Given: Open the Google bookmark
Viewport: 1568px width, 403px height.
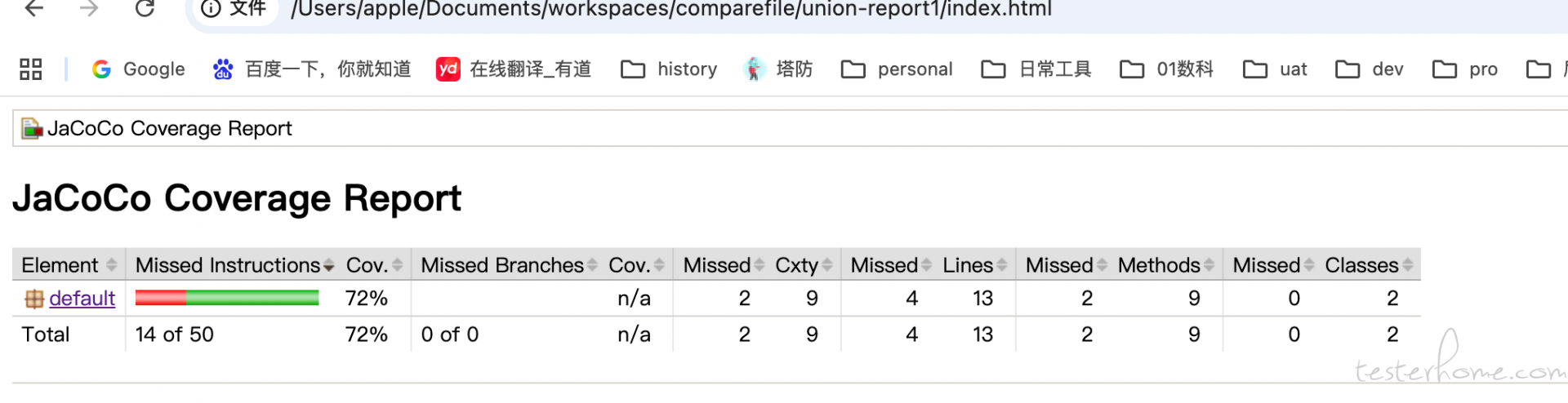Looking at the screenshot, I should tap(138, 69).
